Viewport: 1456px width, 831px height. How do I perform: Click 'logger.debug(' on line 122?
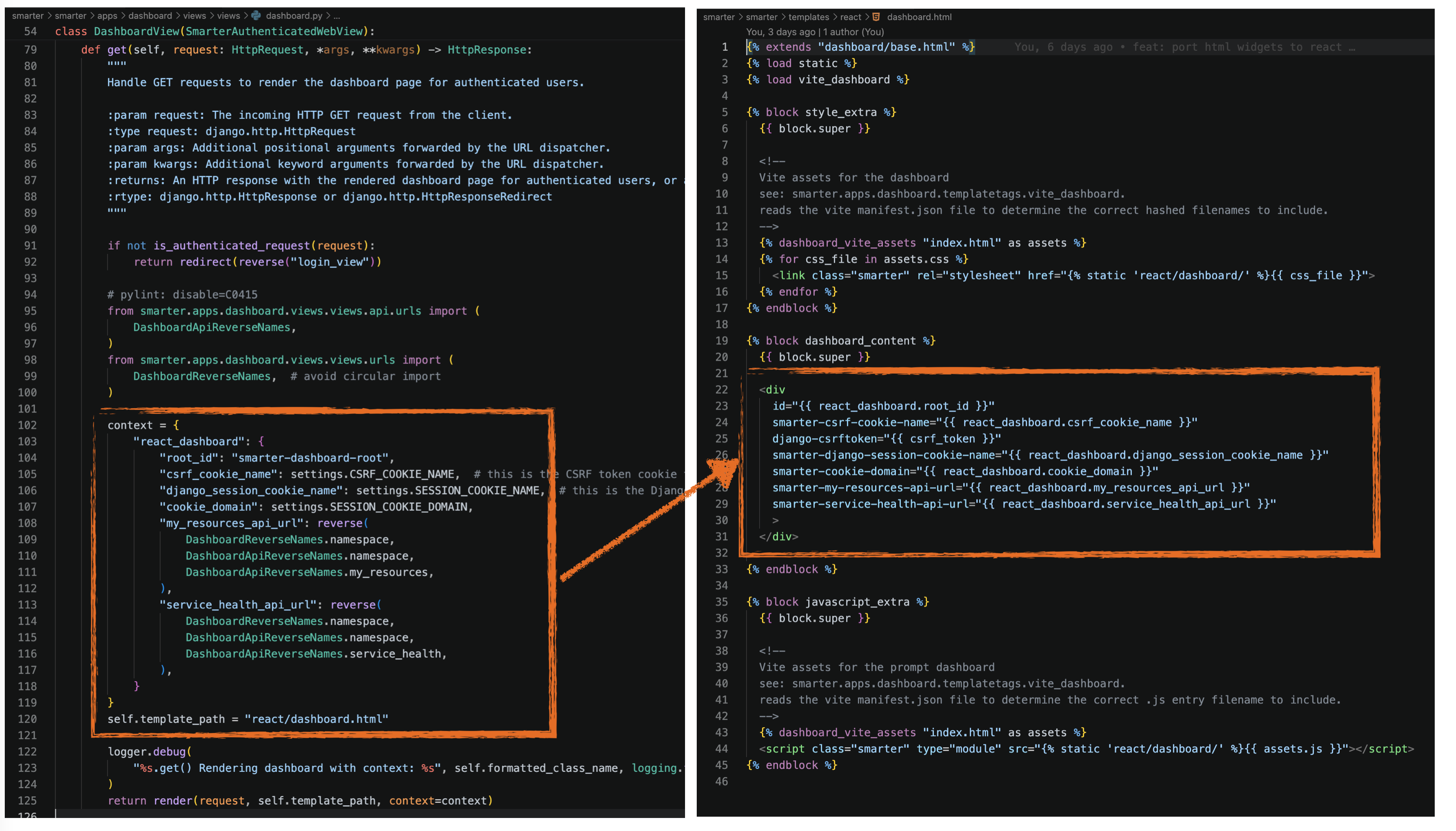pyautogui.click(x=150, y=752)
